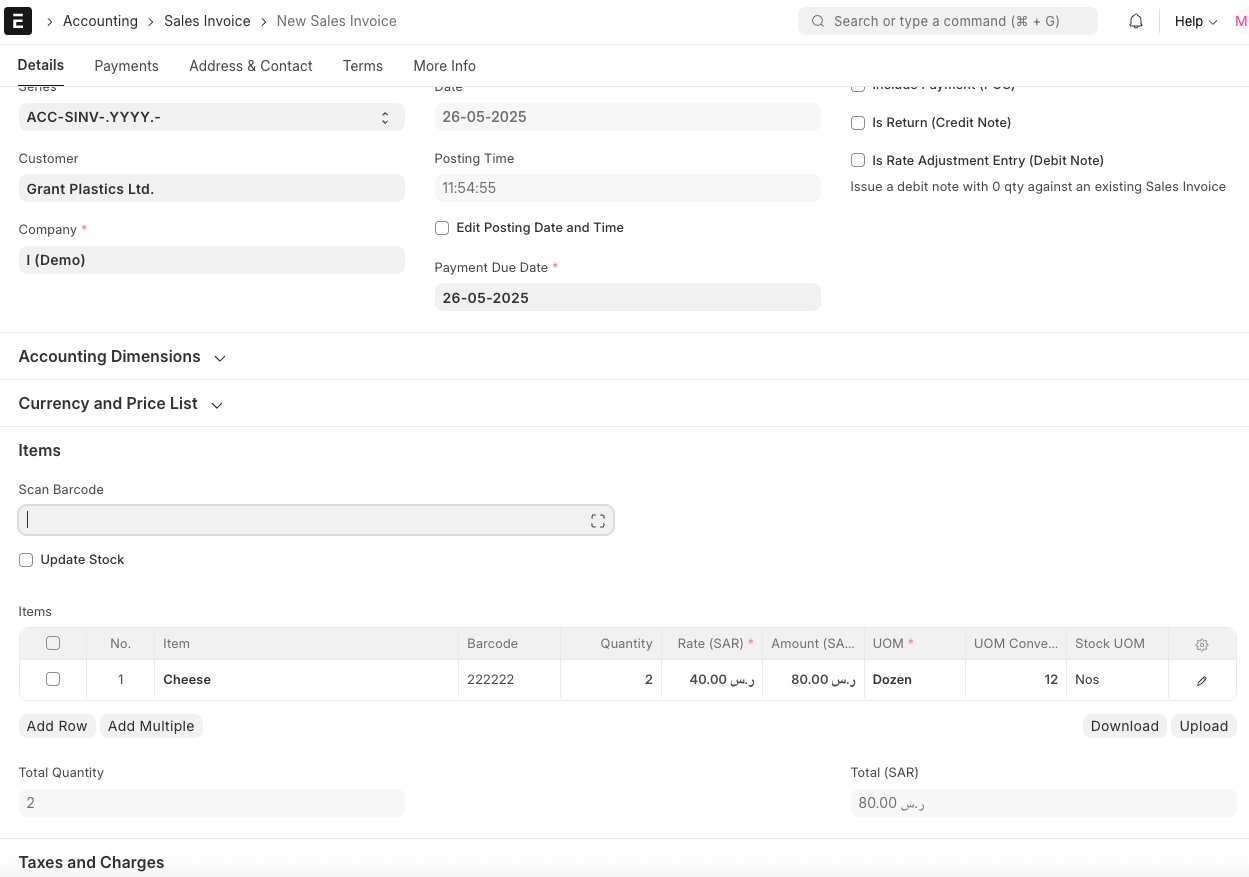1249x877 pixels.
Task: Click the ERPNext home logo icon
Action: (18, 21)
